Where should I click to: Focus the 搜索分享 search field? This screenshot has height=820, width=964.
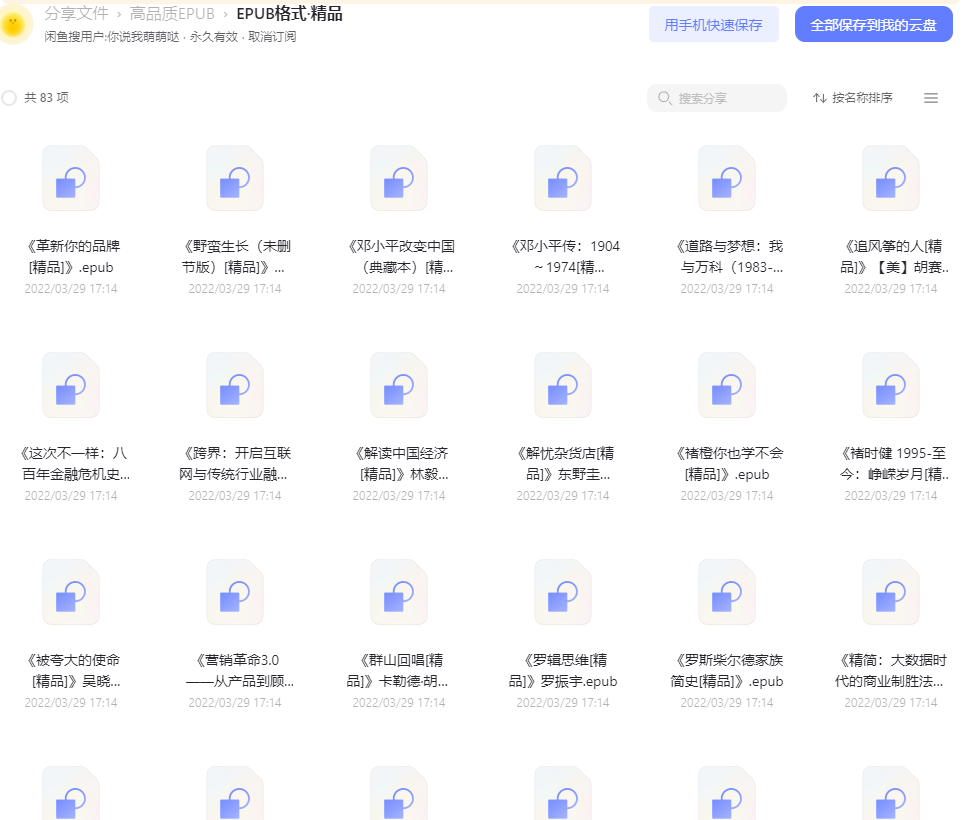click(717, 98)
